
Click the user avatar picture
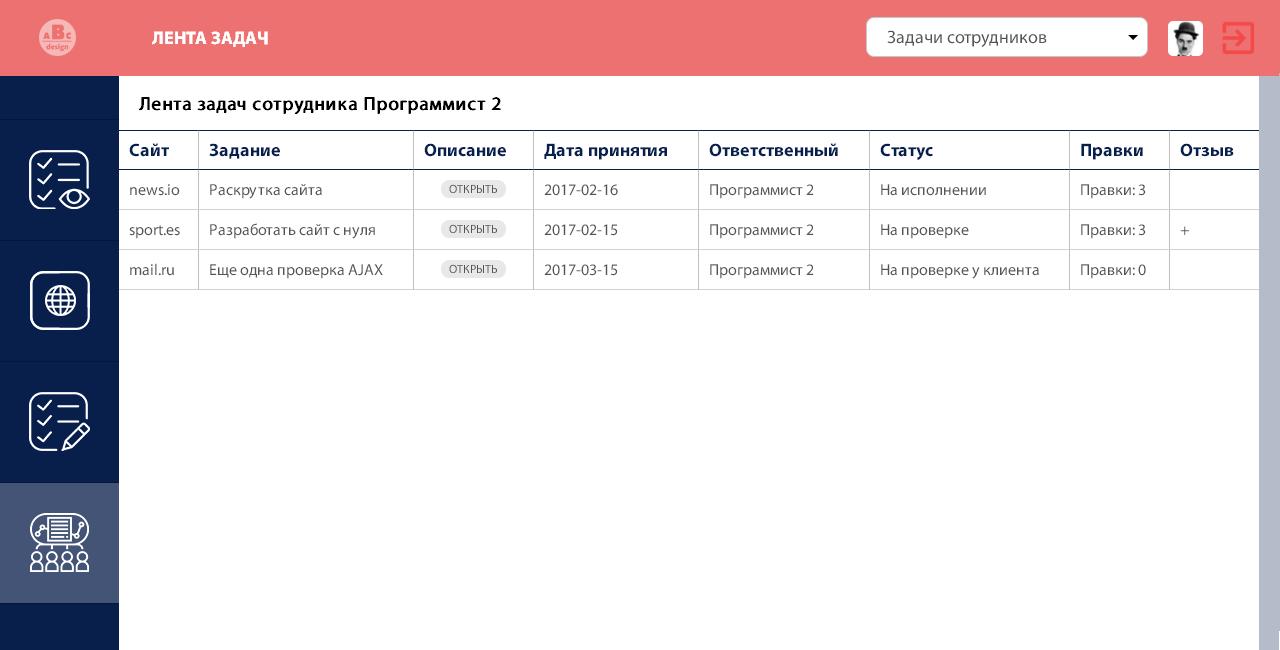click(1185, 38)
